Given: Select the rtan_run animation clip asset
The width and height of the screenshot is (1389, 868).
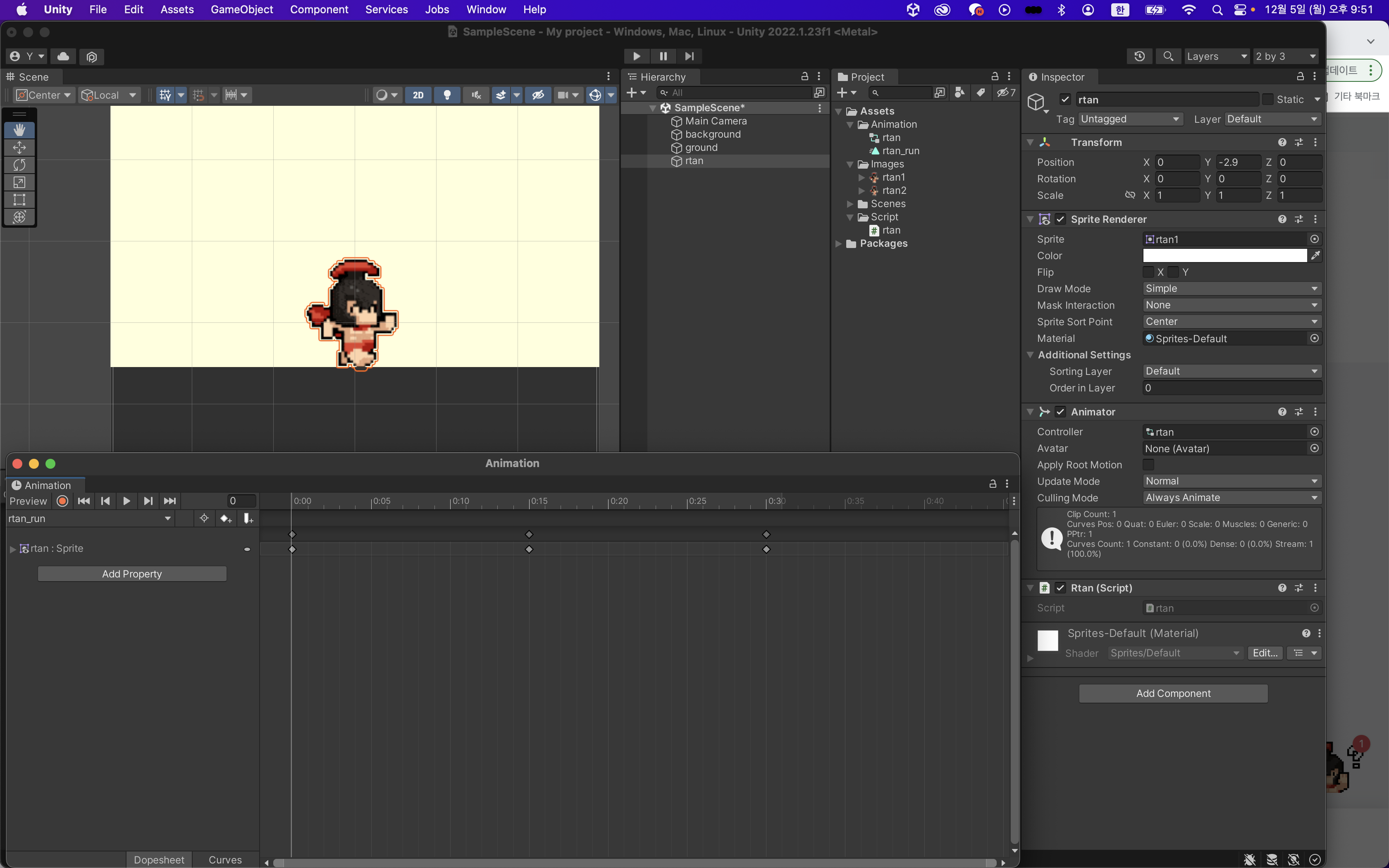Looking at the screenshot, I should (900, 151).
